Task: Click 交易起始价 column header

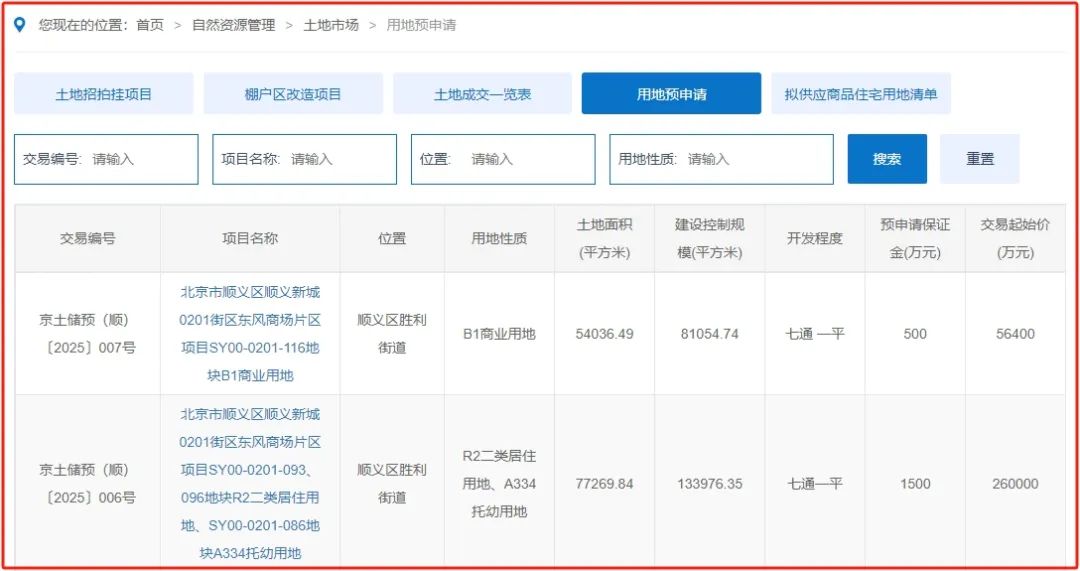Action: pos(1015,239)
